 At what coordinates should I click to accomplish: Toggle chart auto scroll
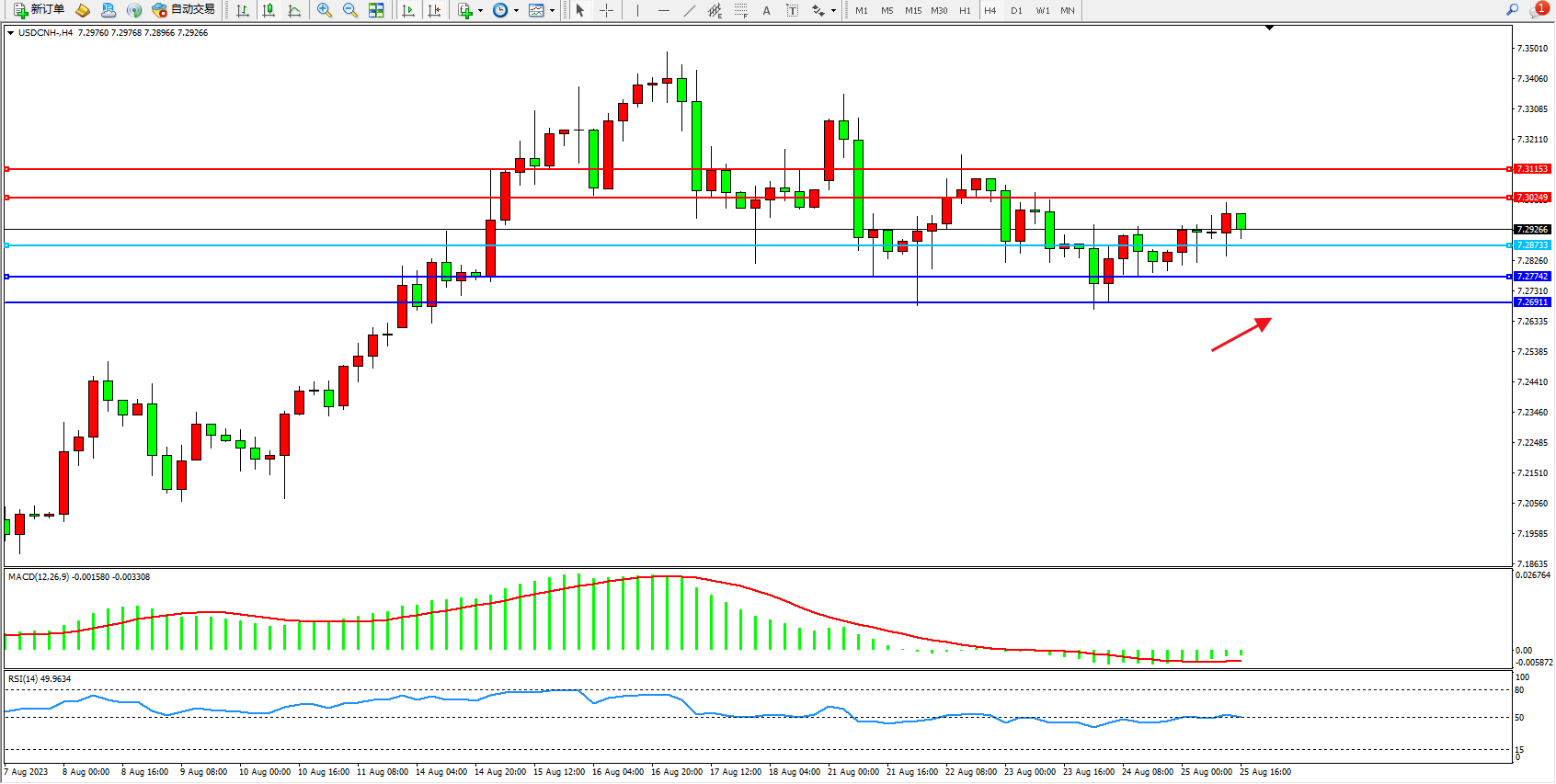(408, 10)
